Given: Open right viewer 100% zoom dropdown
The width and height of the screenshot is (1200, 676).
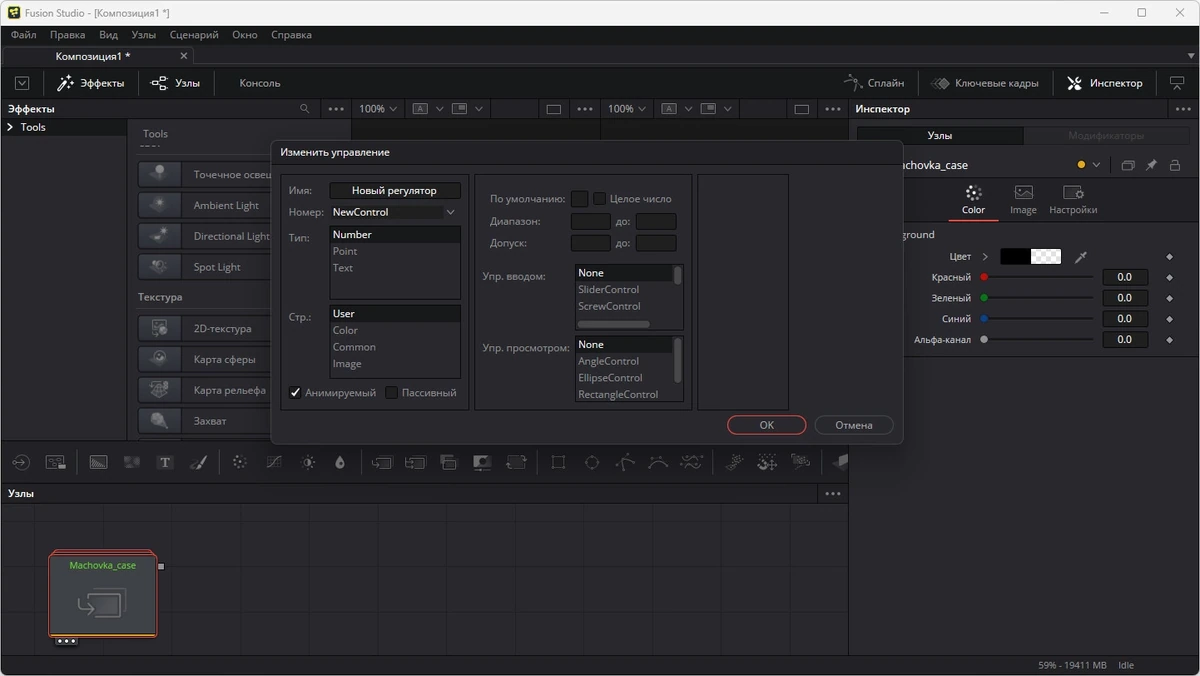Looking at the screenshot, I should [x=627, y=109].
